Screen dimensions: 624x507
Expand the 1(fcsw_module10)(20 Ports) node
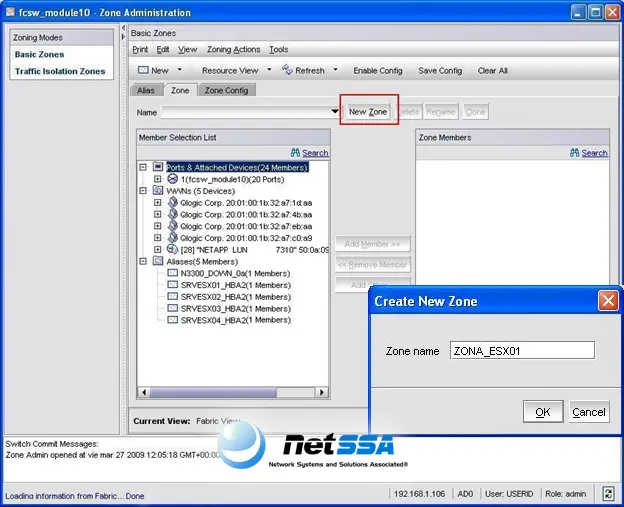(158, 179)
